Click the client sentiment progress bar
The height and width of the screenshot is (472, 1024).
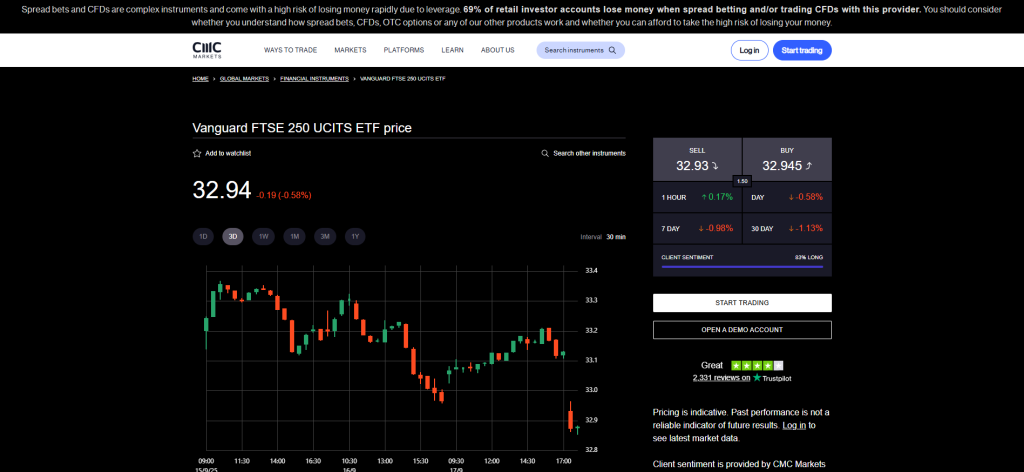tap(742, 266)
